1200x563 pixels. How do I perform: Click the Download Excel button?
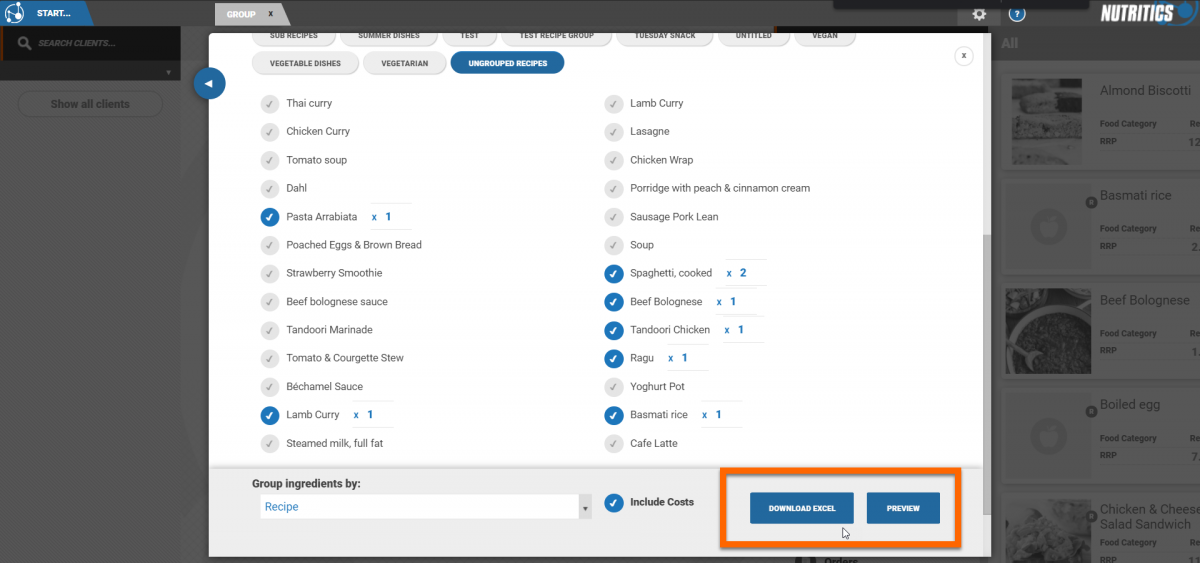[802, 508]
